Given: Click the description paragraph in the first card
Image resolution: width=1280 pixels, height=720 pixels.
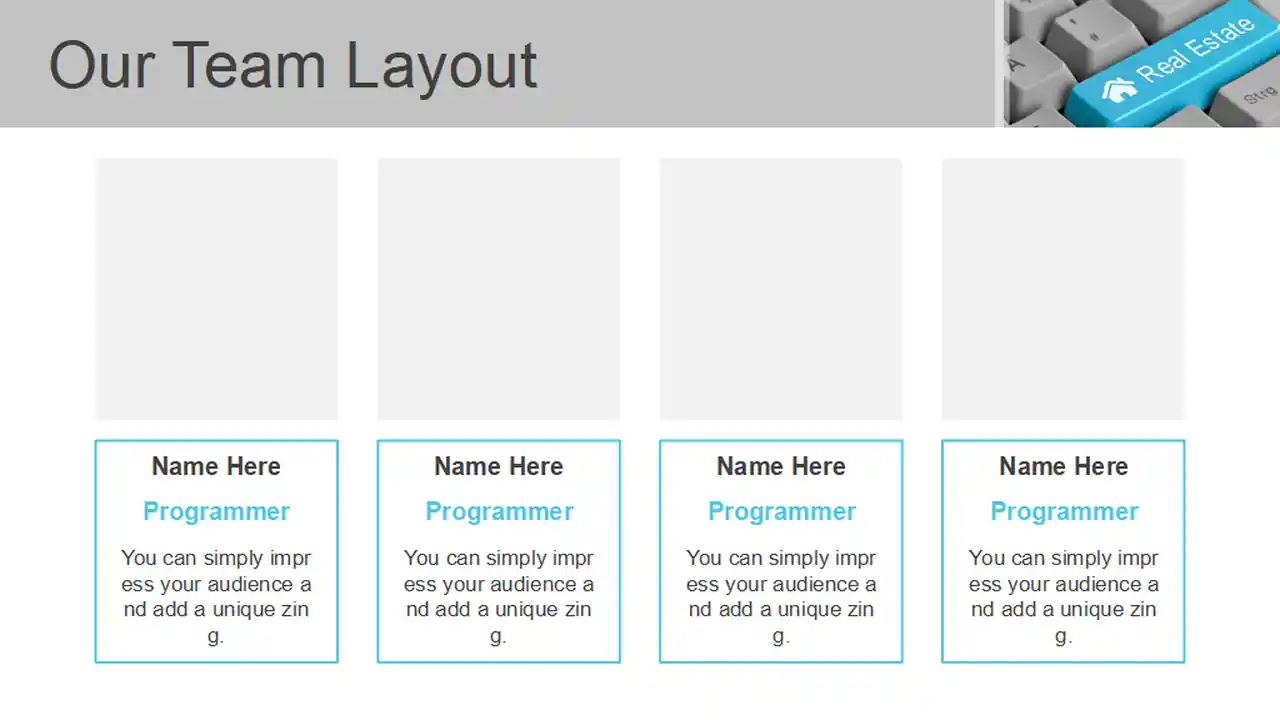Looking at the screenshot, I should pos(216,596).
